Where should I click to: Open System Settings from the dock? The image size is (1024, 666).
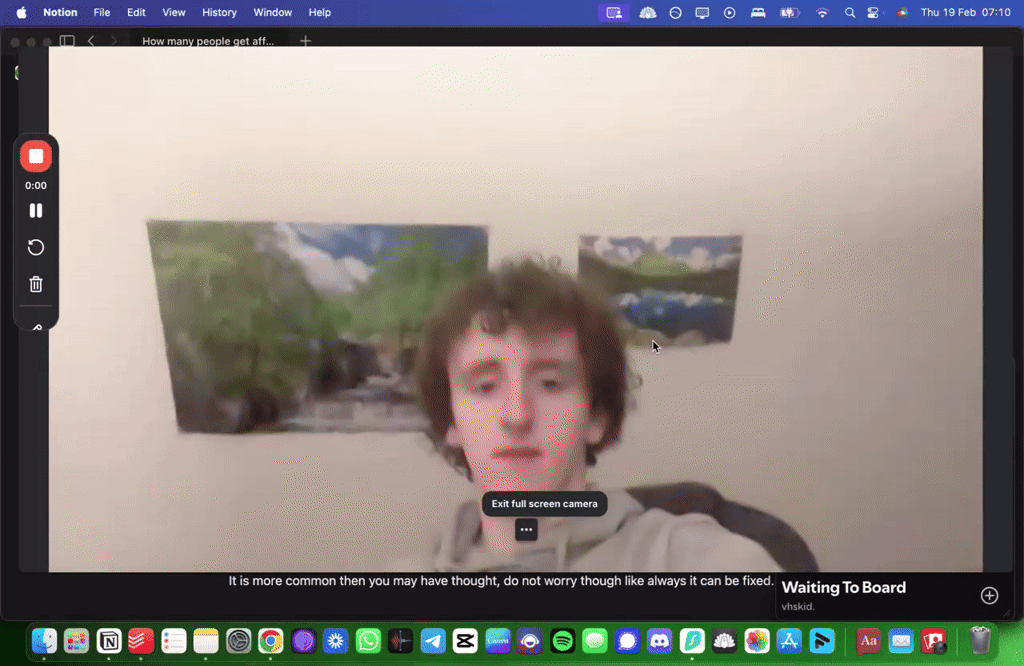tap(238, 641)
